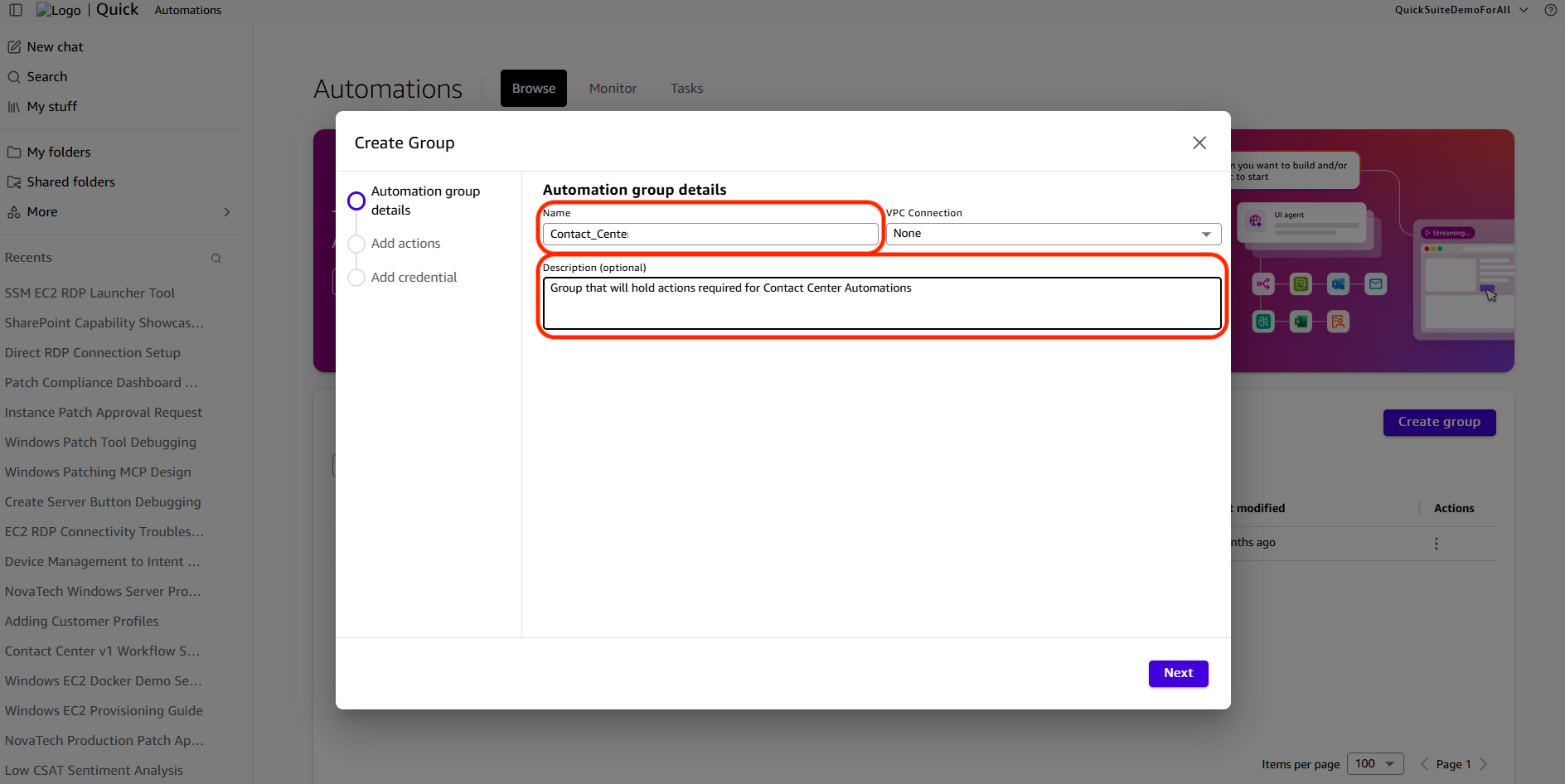Open EC2 RDP Connectivity Troubleshooting chat
The image size is (1565, 784).
point(104,532)
